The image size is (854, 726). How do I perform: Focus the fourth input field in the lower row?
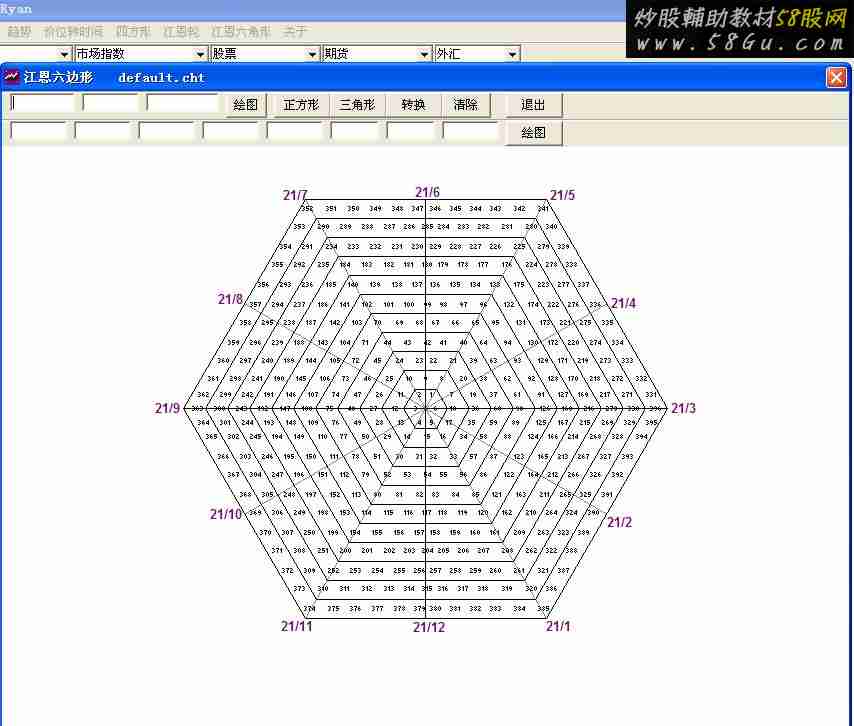pos(231,132)
